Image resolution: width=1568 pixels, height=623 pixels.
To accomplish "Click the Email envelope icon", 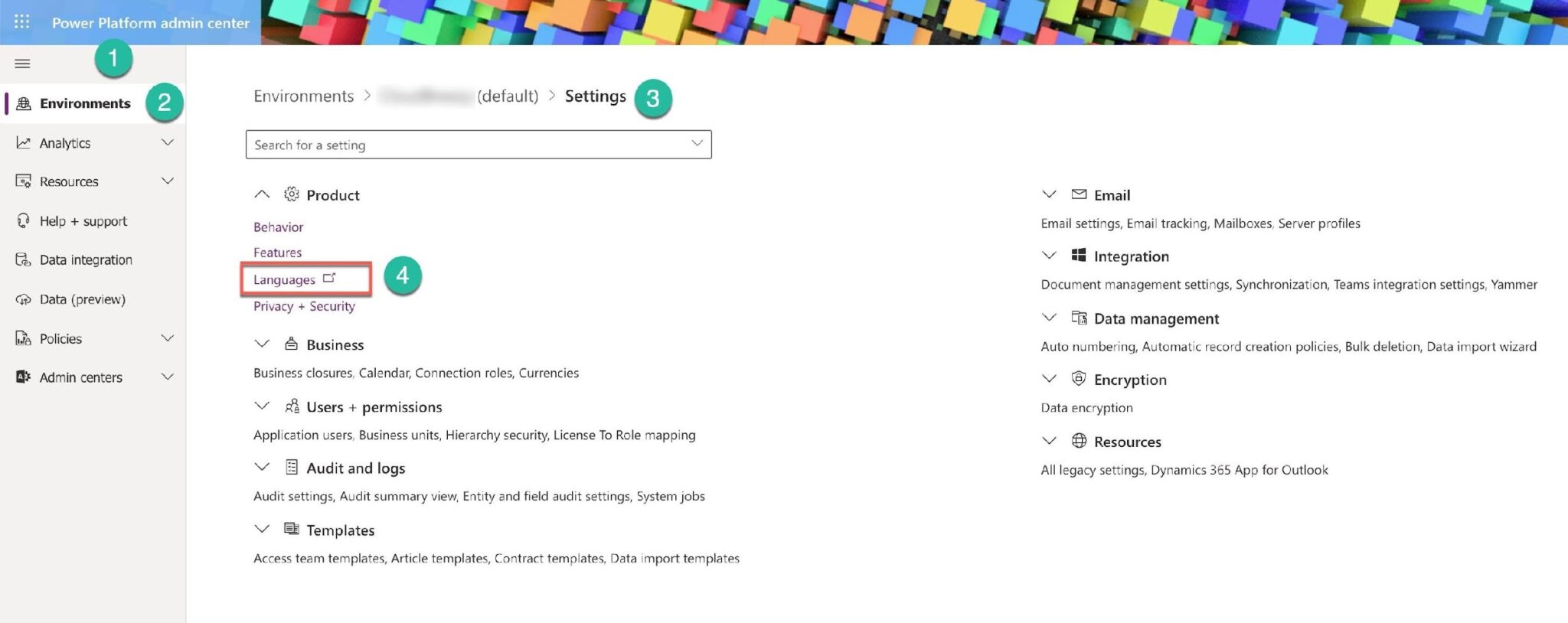I will (x=1079, y=194).
